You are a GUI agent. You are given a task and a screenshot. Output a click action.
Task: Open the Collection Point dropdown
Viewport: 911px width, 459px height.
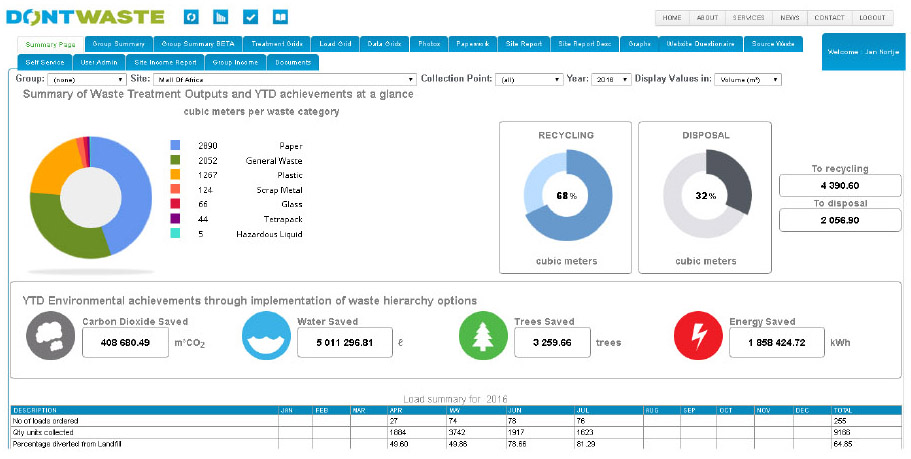530,79
